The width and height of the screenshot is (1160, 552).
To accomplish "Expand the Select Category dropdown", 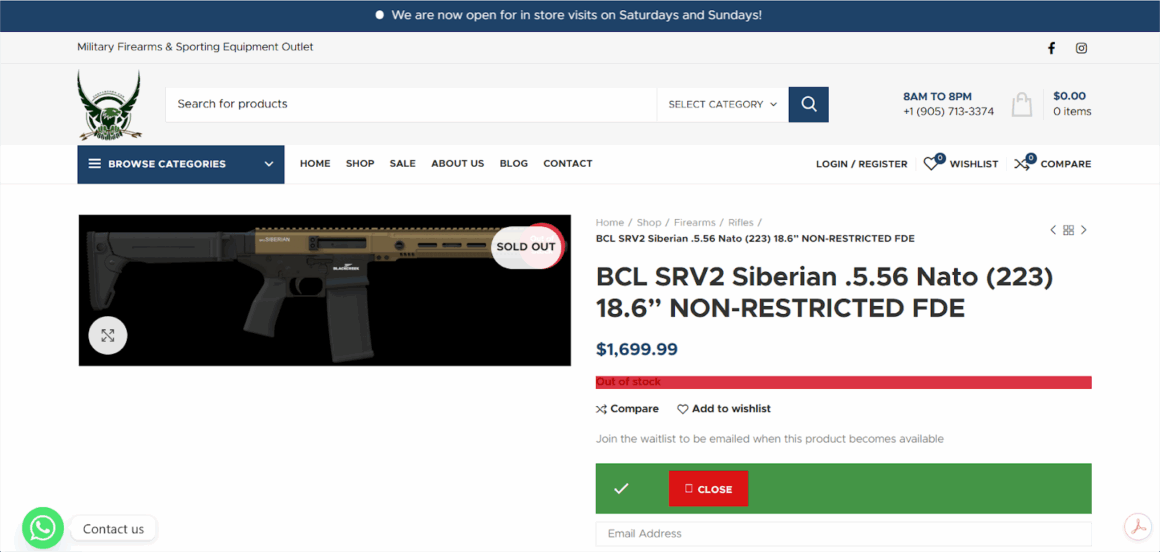I will pos(722,104).
